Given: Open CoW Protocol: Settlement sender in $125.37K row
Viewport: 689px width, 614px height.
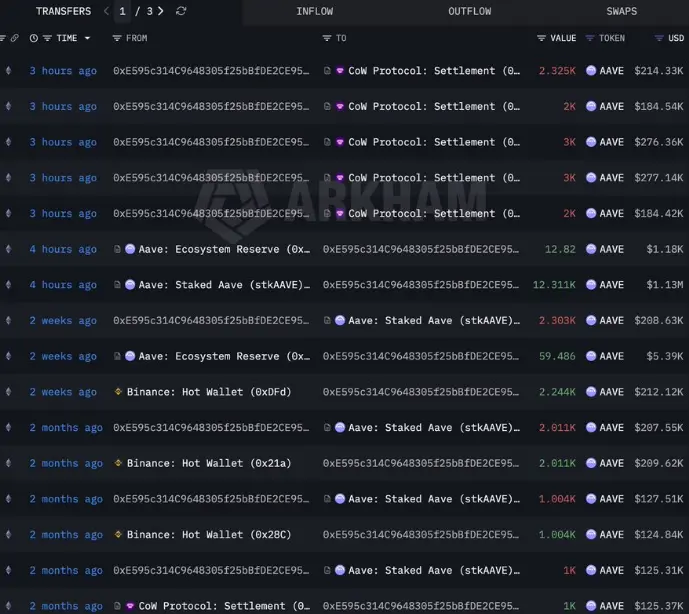Looking at the screenshot, I should pos(224,606).
